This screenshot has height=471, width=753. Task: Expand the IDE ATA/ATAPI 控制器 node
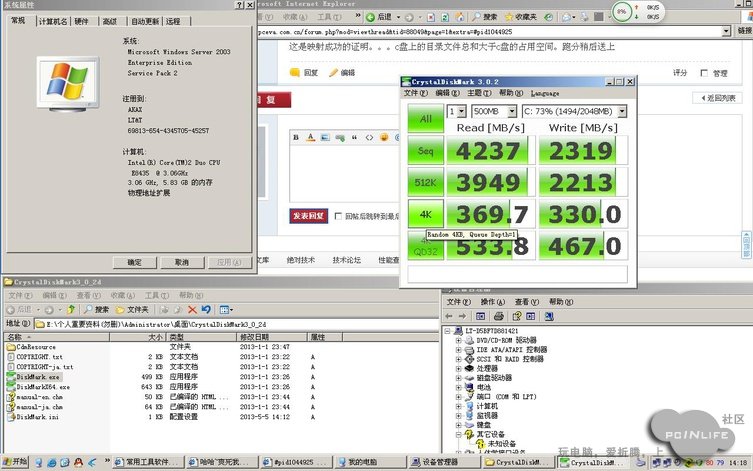tap(458, 350)
